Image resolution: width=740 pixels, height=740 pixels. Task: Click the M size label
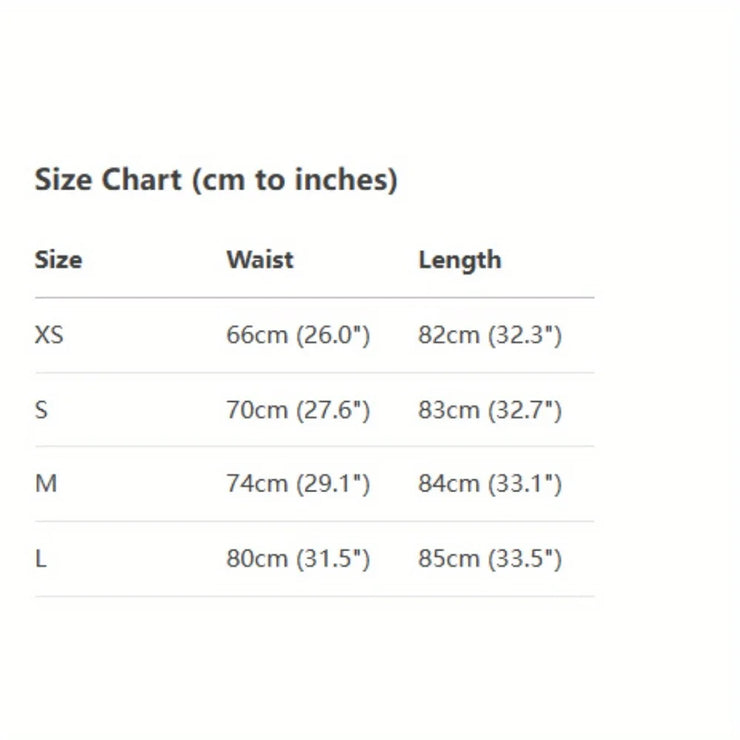46,484
